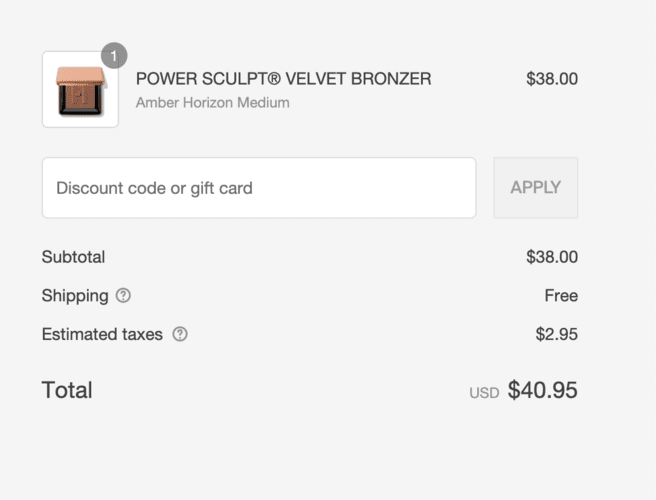Image resolution: width=656 pixels, height=500 pixels.
Task: Click the $2.95 tax amount
Action: coord(556,335)
